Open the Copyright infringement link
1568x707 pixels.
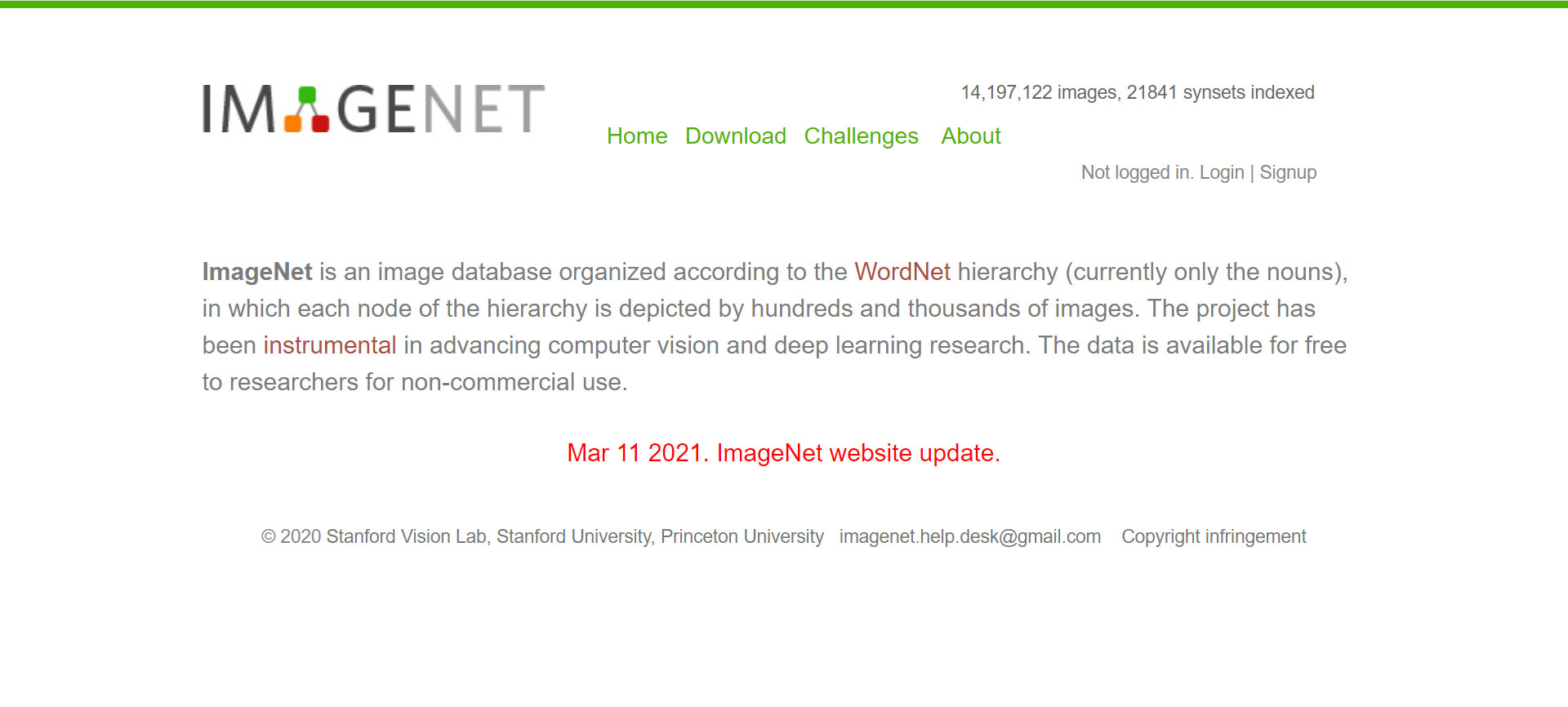tap(1214, 536)
